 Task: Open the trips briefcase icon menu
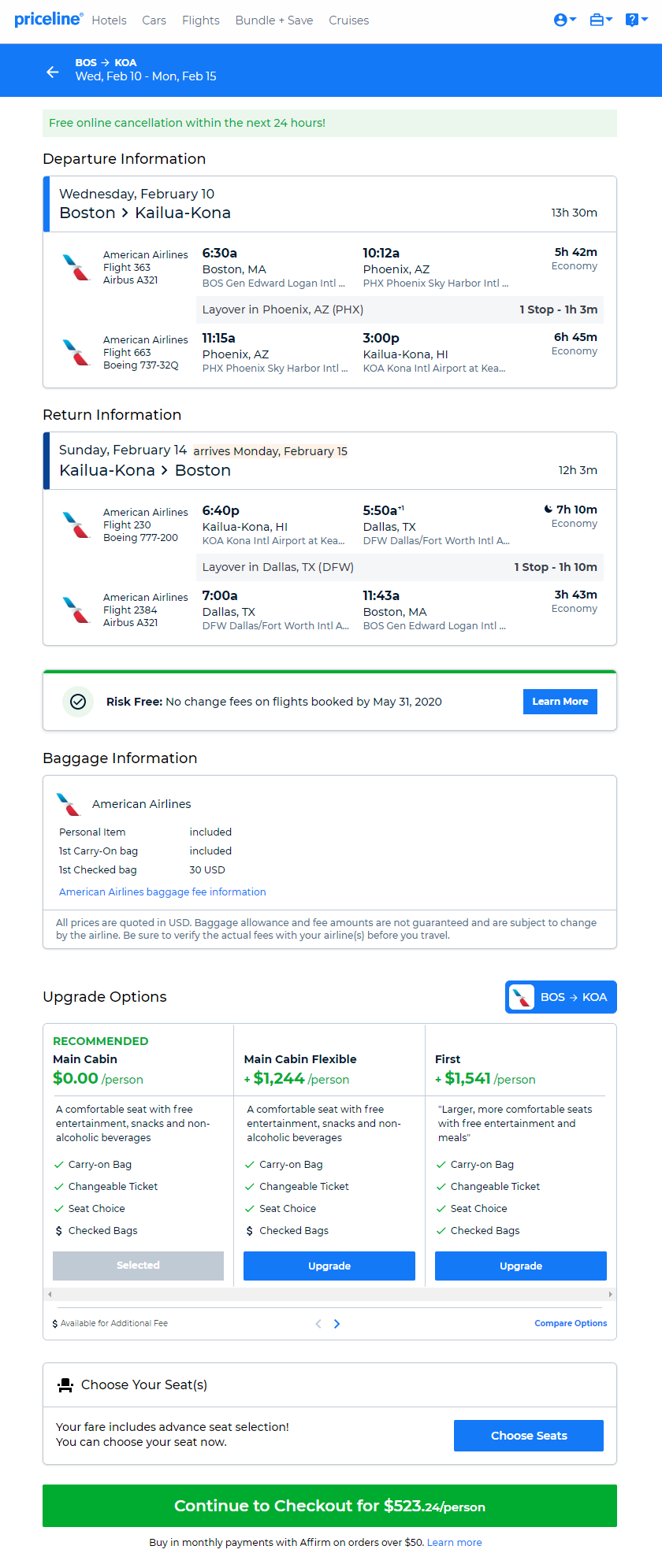[x=601, y=20]
